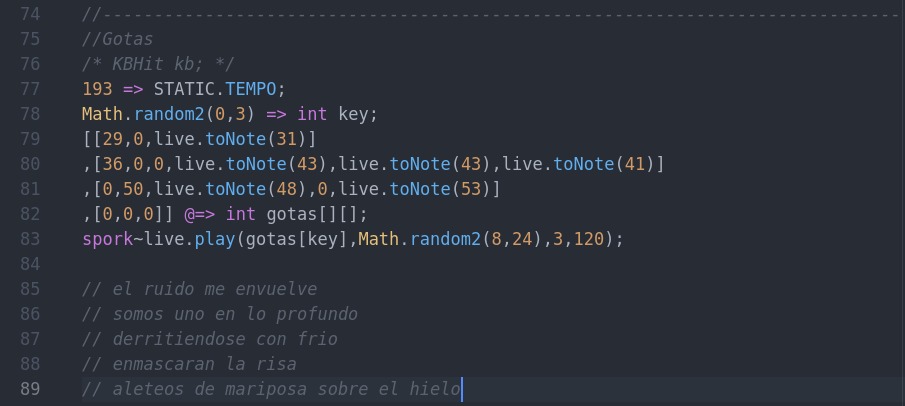
Task: Click the end of the 'hielo' comment line
Action: (x=461, y=389)
